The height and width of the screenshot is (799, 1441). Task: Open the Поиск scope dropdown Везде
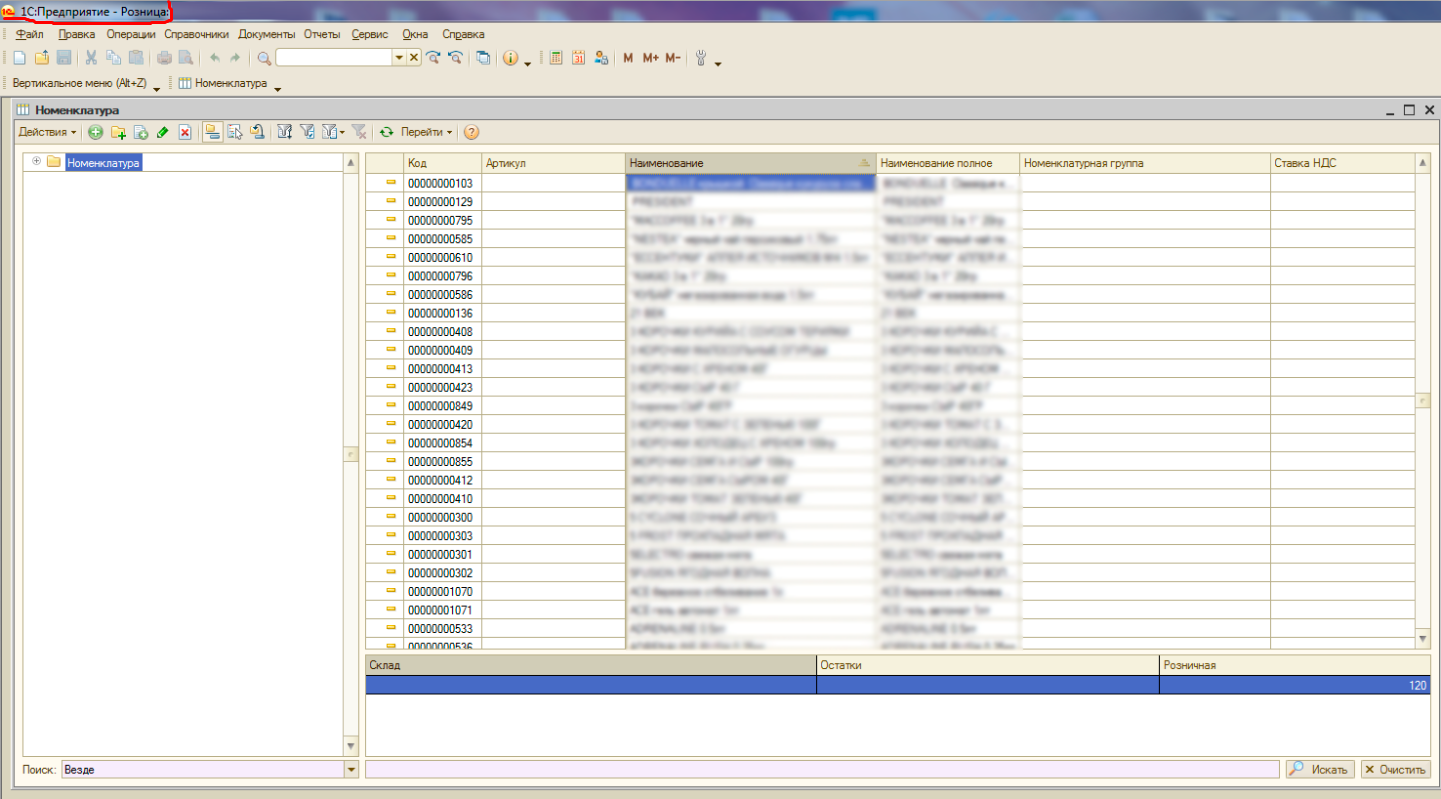click(351, 769)
